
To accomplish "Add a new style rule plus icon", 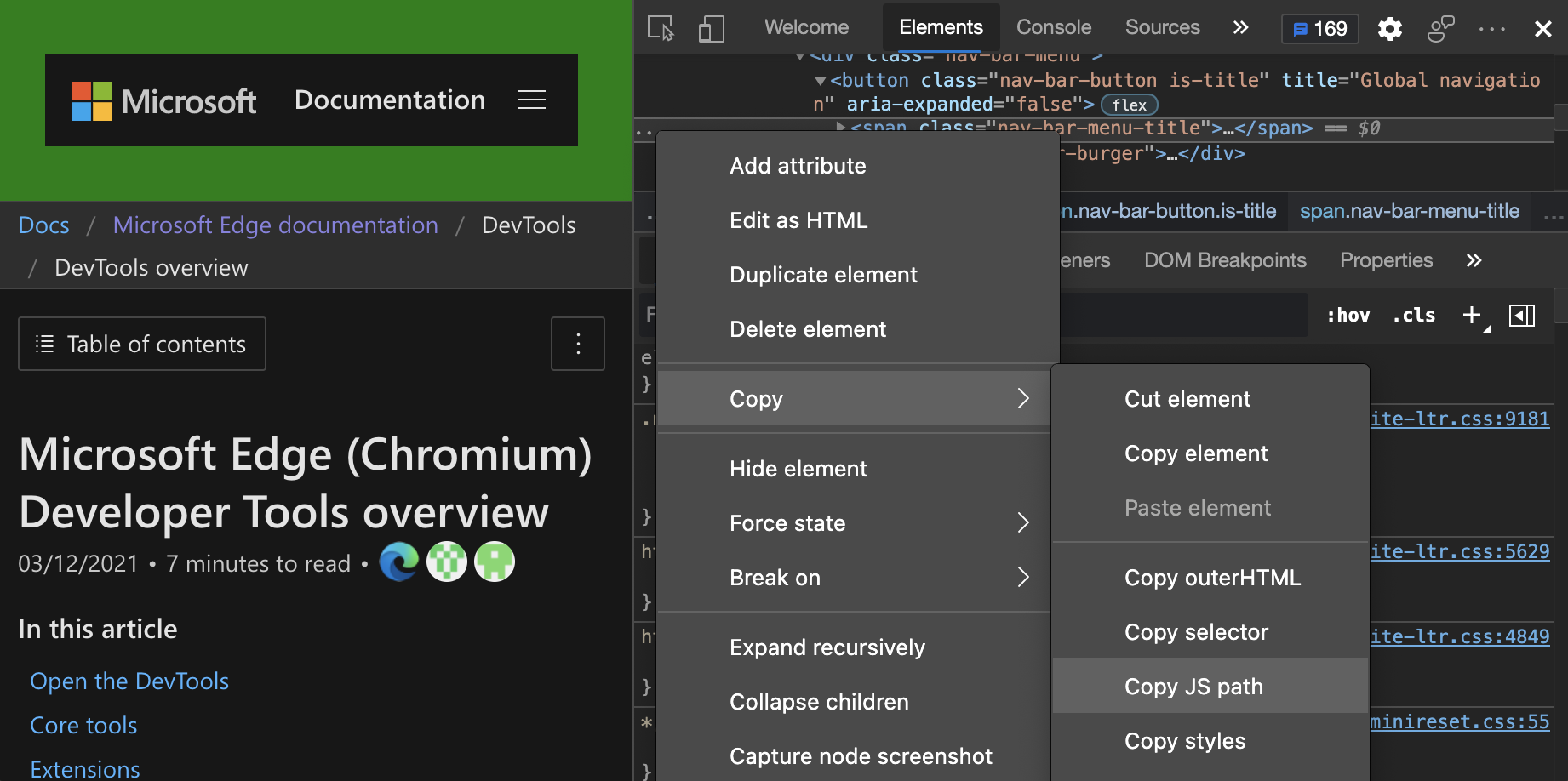I will pos(1473,316).
